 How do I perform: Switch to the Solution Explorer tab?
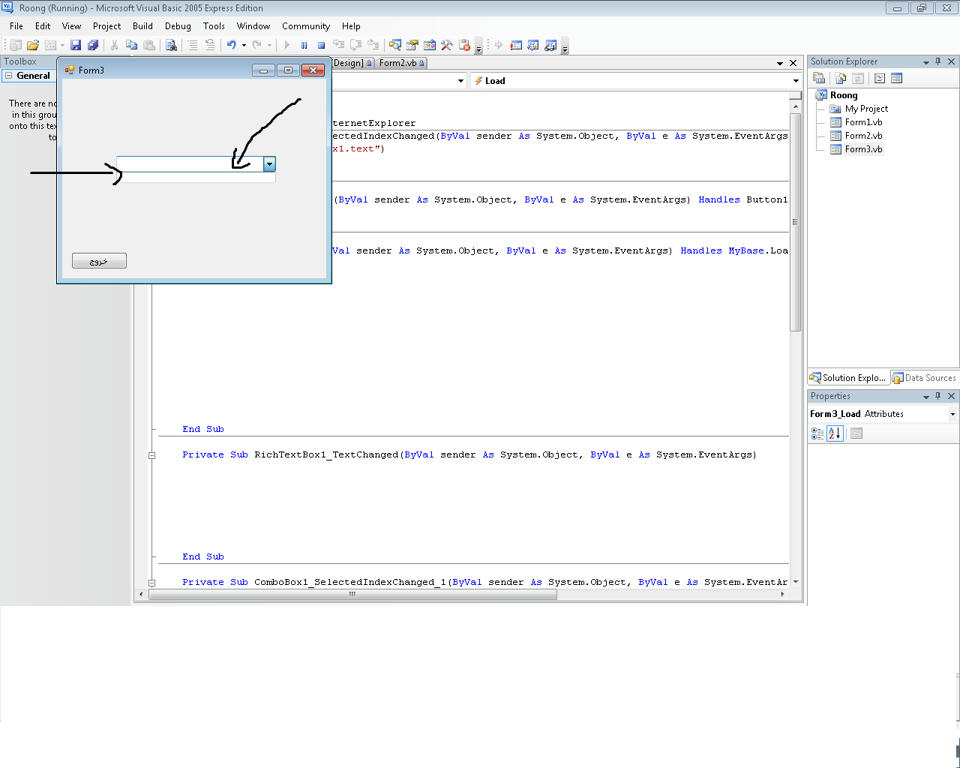coord(848,378)
